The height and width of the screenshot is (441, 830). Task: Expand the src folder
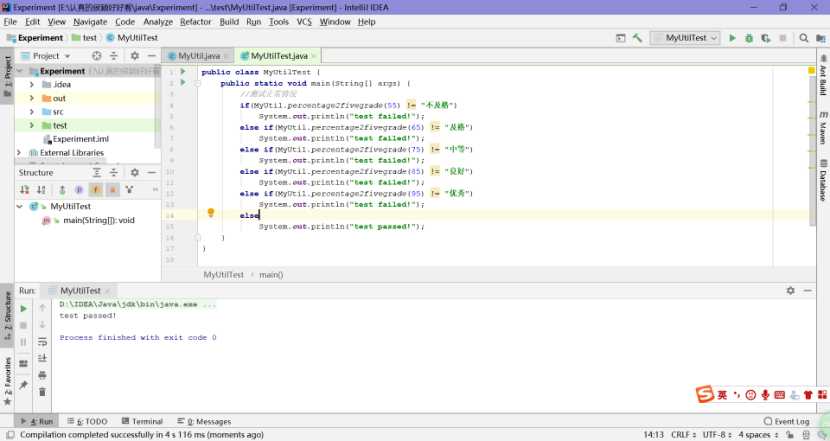click(x=32, y=112)
